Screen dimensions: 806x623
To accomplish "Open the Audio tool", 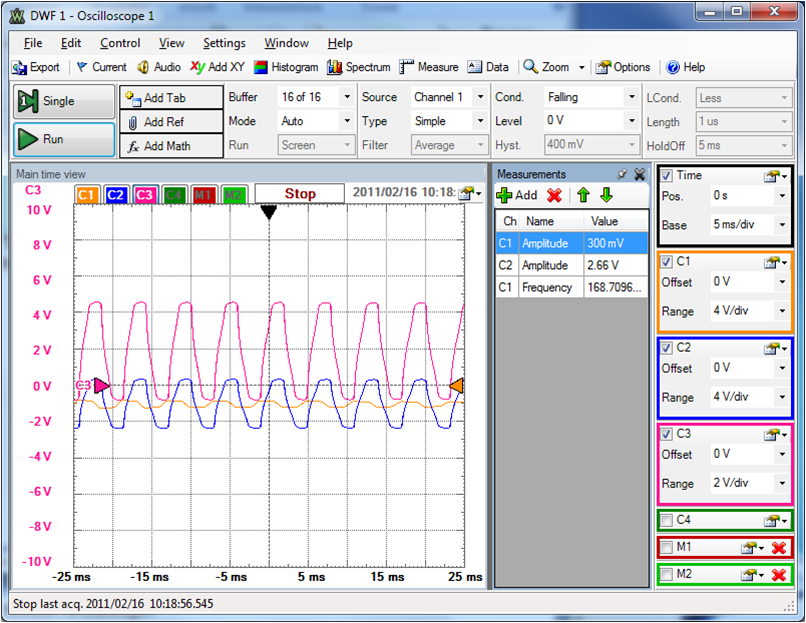I will [x=159, y=67].
